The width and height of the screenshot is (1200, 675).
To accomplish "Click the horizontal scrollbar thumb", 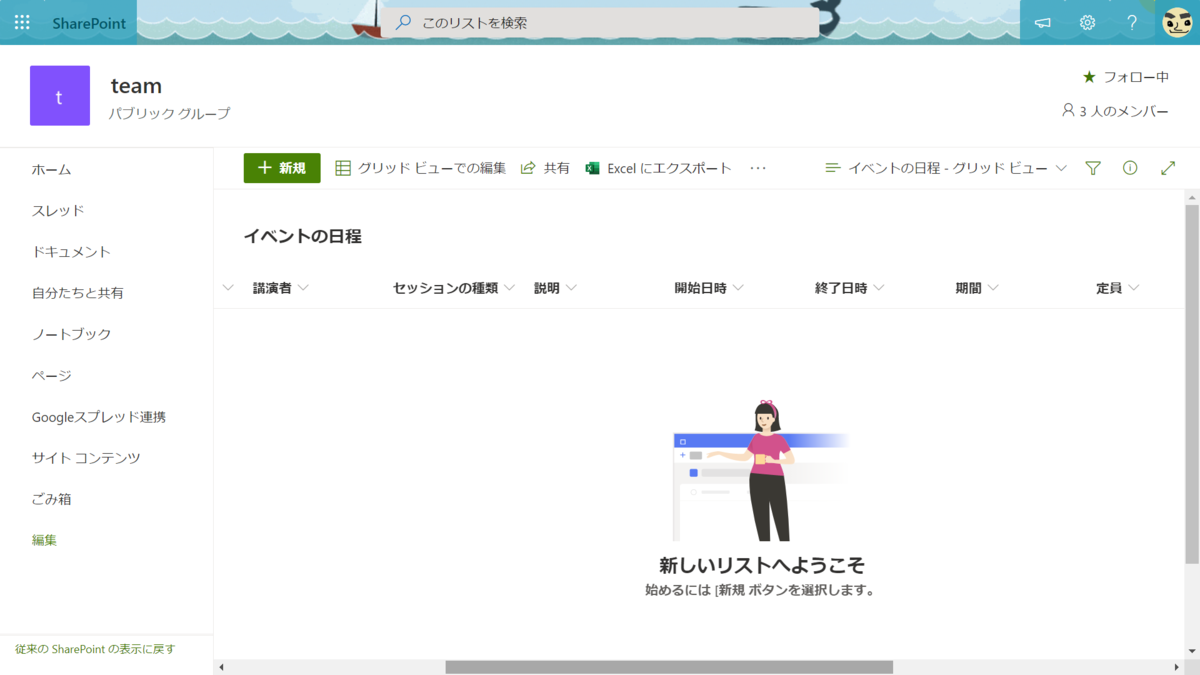I will [669, 667].
